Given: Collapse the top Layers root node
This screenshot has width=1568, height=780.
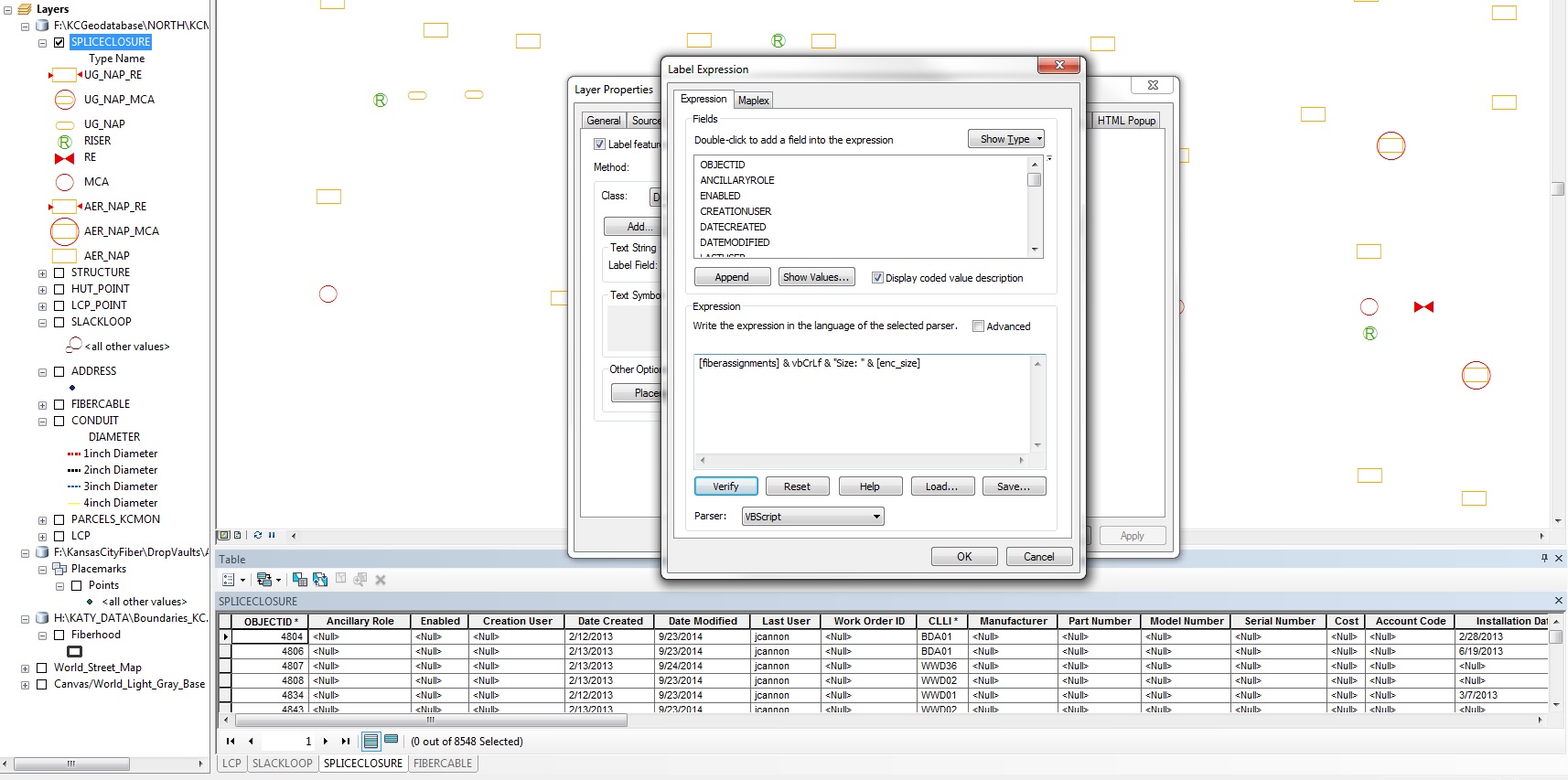Looking at the screenshot, I should [x=8, y=10].
